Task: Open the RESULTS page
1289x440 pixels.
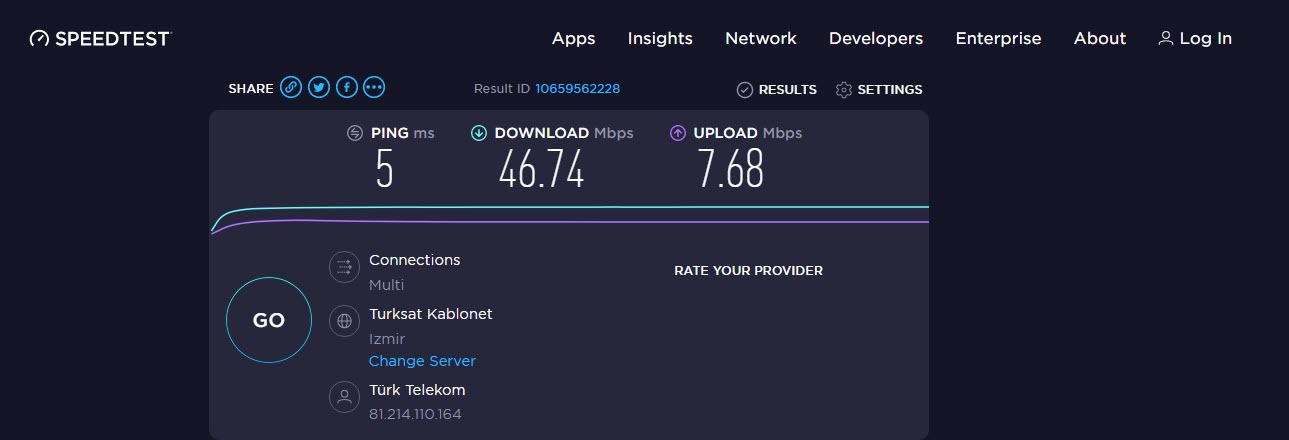Action: click(787, 90)
